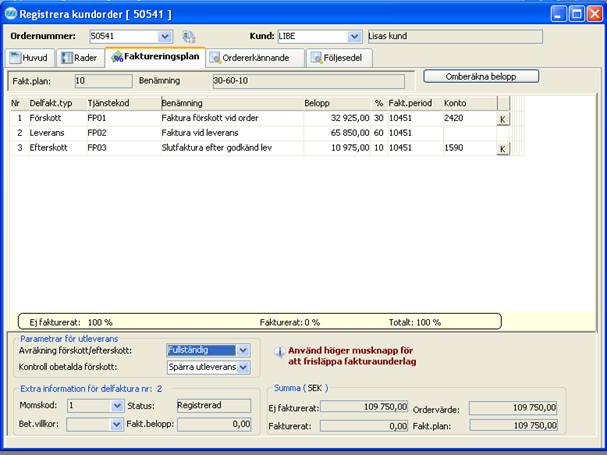The image size is (607, 455).
Task: Click the Benämning field showing 30-60-10
Action: click(309, 81)
